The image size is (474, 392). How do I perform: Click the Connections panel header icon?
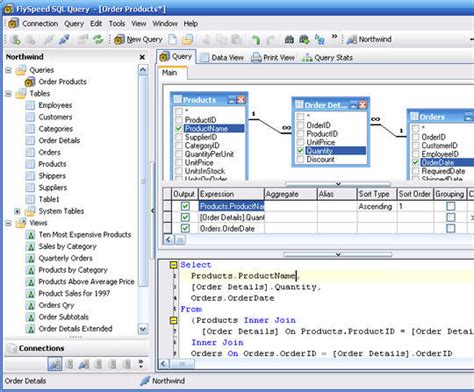tap(12, 348)
